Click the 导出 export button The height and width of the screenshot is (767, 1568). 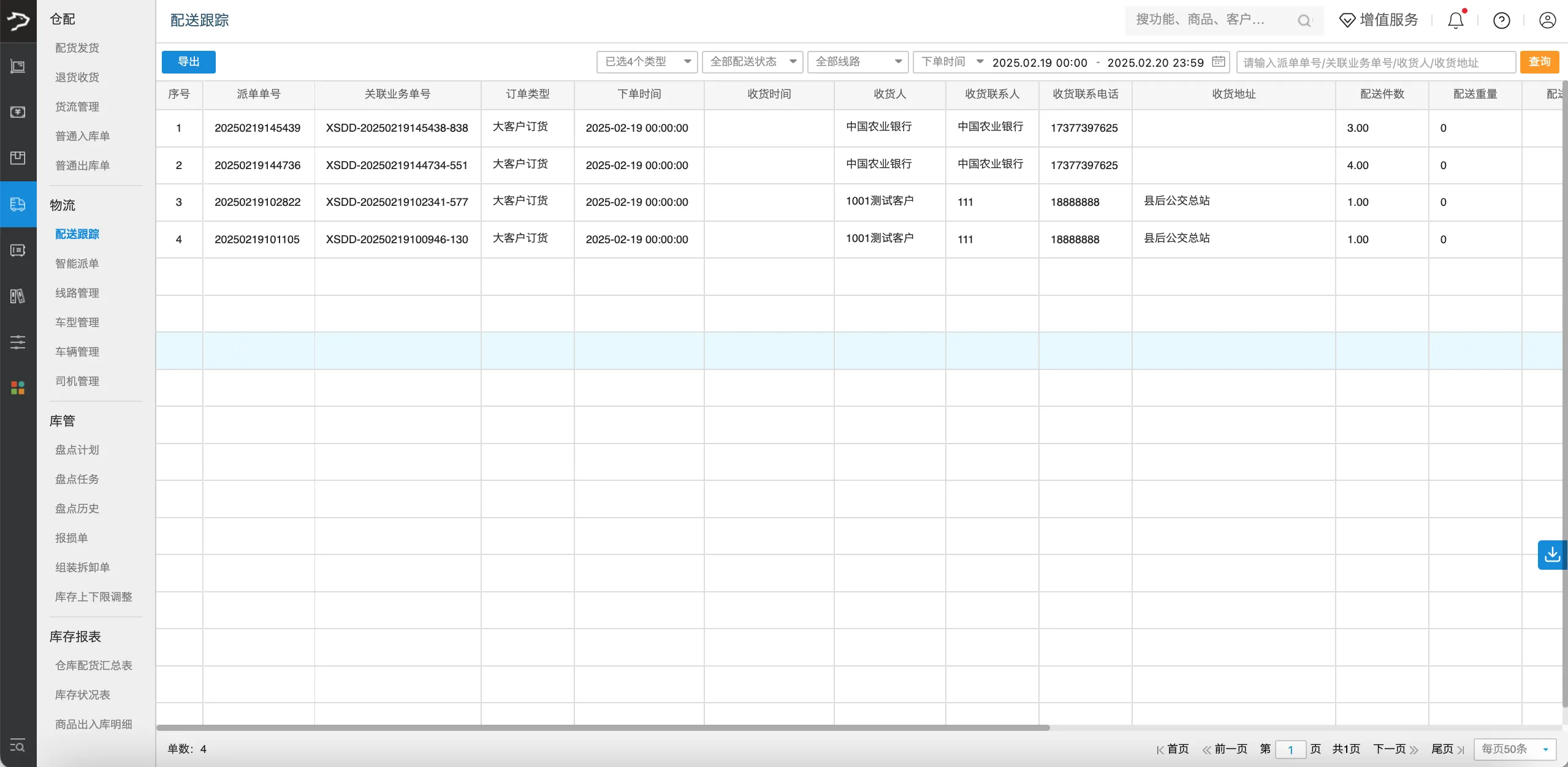pos(188,61)
